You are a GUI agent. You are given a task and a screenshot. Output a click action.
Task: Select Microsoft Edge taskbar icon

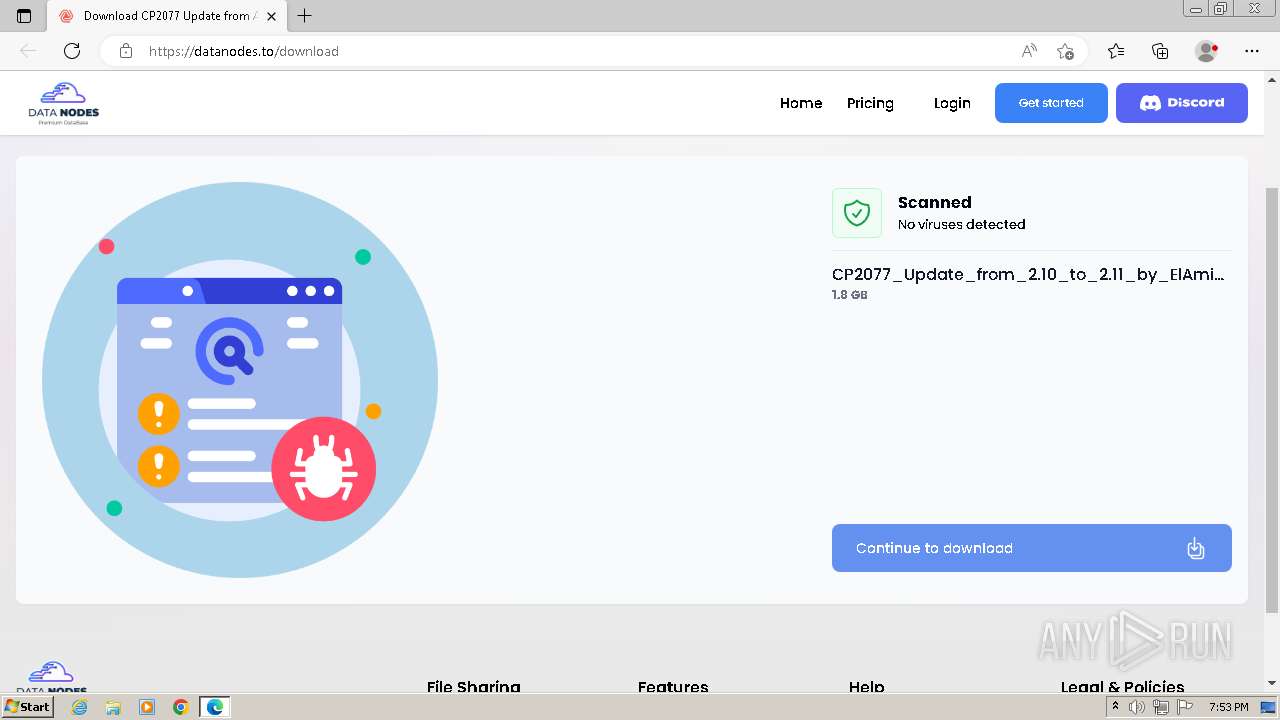(215, 707)
